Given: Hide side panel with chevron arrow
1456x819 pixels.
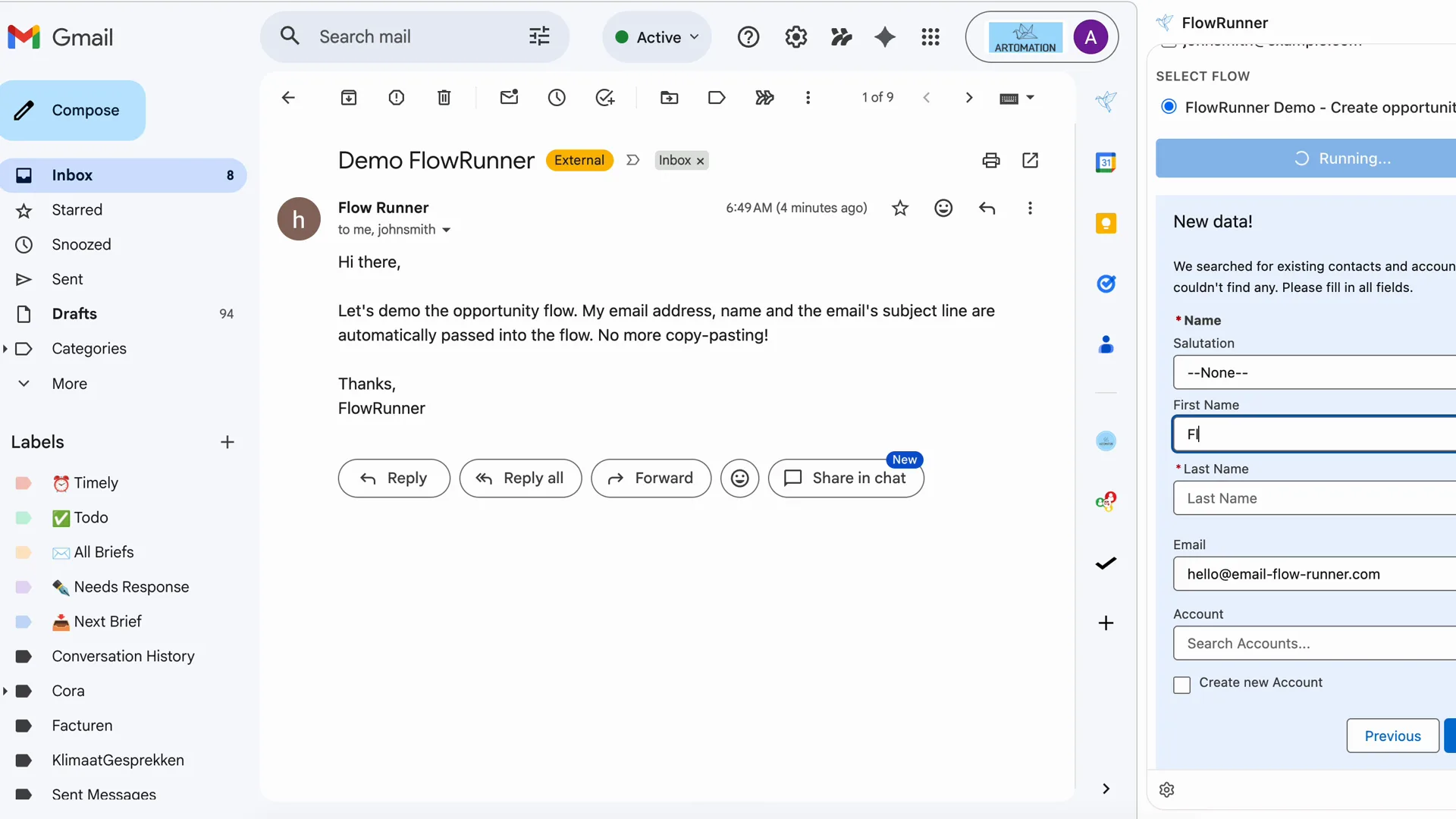Looking at the screenshot, I should point(1106,789).
